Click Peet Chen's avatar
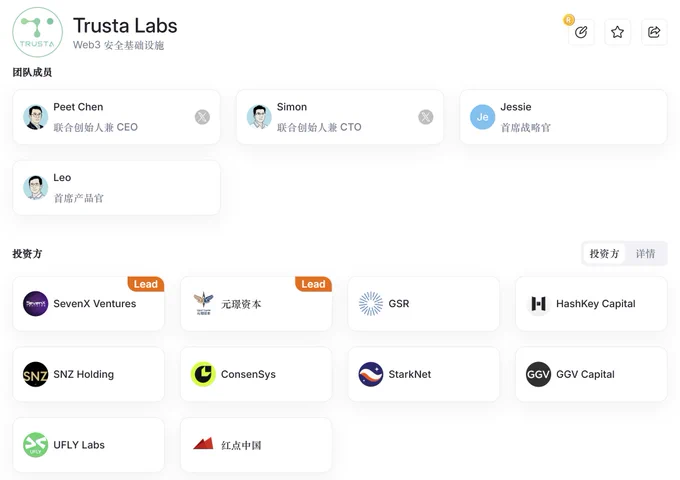Screen dimensions: 680x480 click(x=36, y=117)
